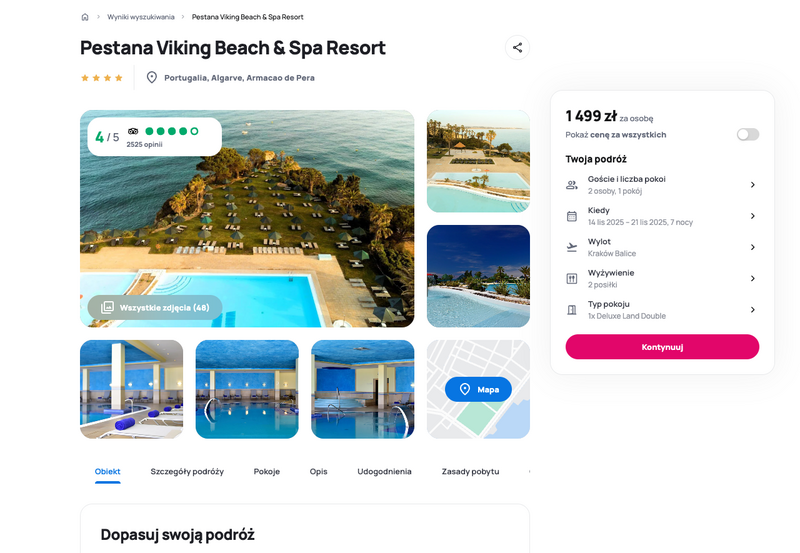Click the airplane icon next to Wylot

click(572, 247)
